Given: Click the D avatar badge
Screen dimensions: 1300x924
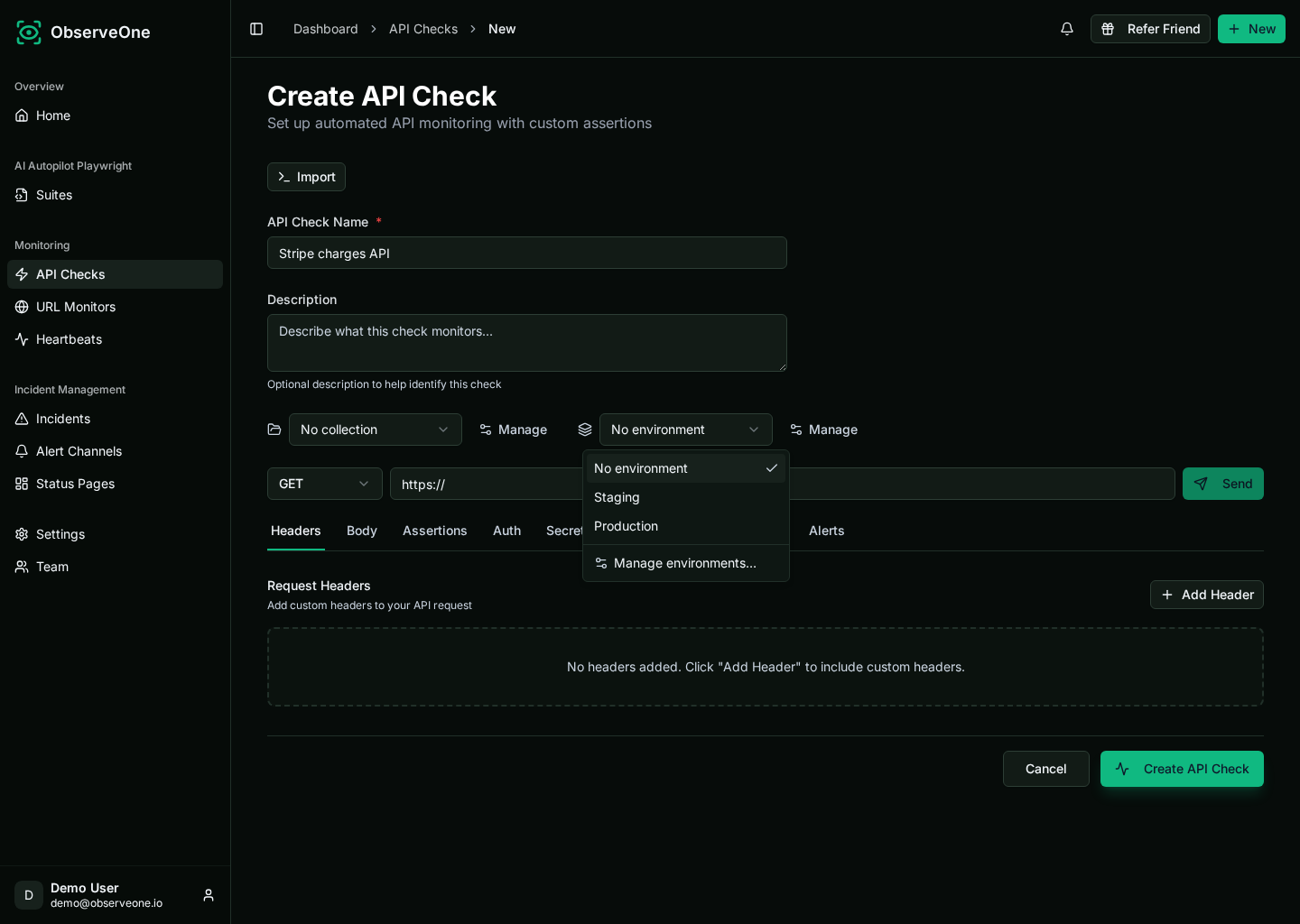Looking at the screenshot, I should [x=29, y=895].
